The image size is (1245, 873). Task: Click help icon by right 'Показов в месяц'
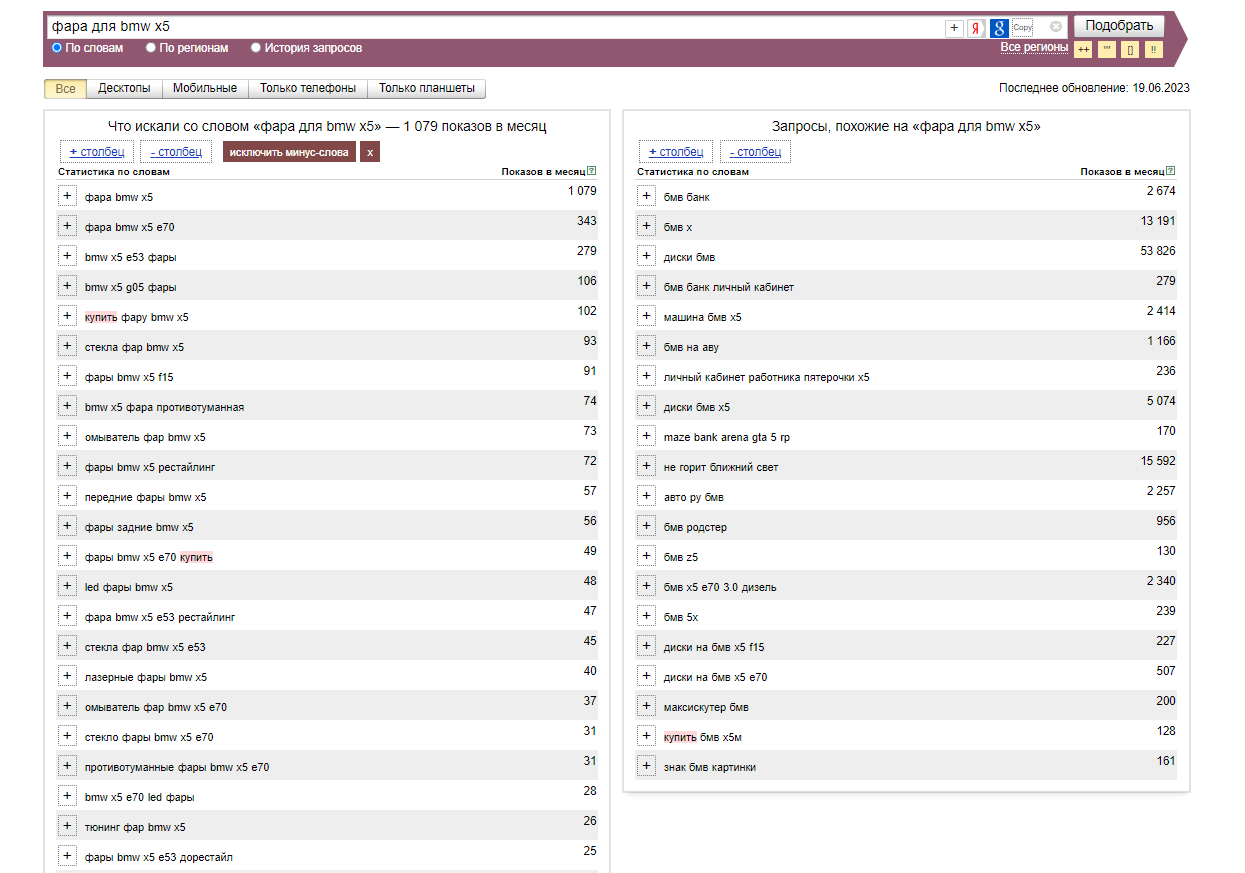tap(1171, 171)
